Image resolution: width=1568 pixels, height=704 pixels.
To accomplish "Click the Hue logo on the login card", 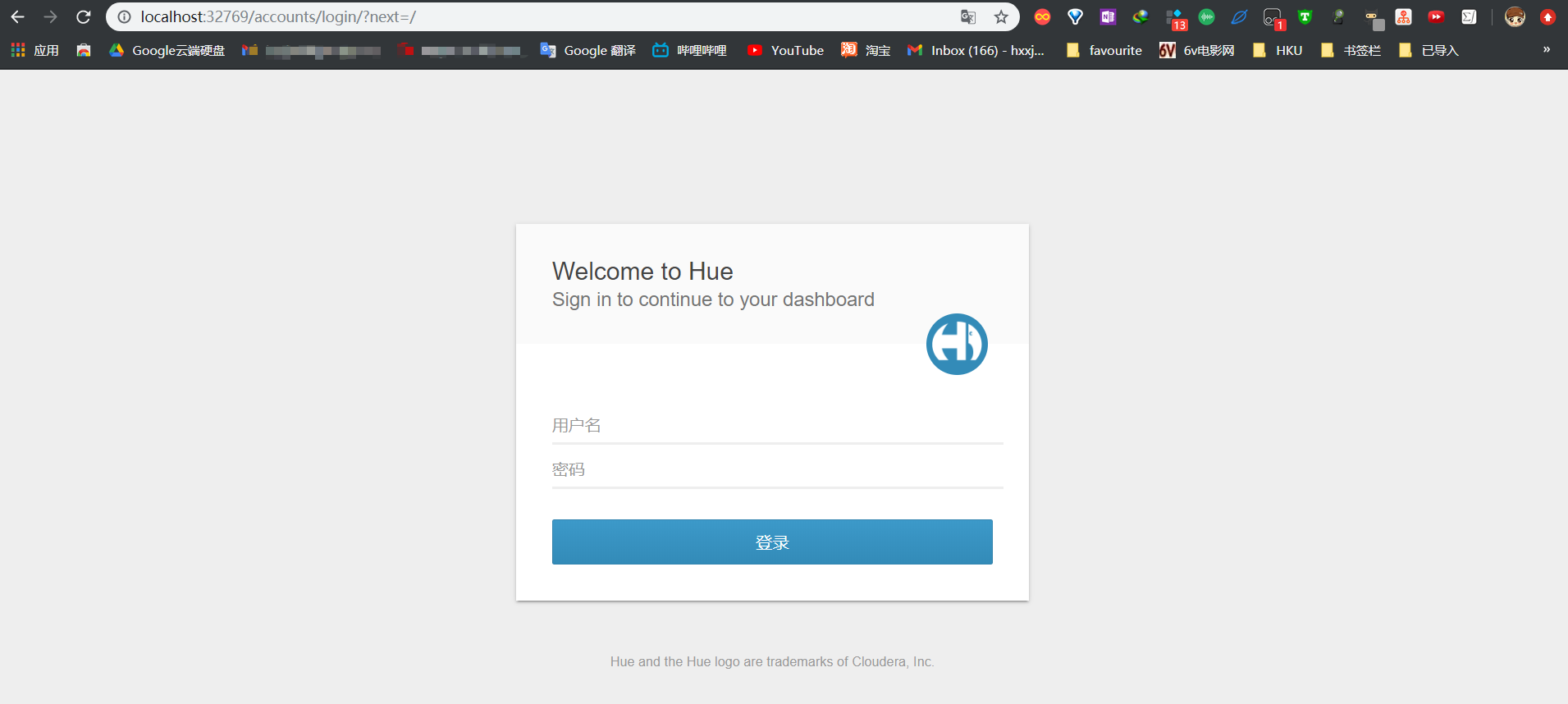I will point(957,344).
